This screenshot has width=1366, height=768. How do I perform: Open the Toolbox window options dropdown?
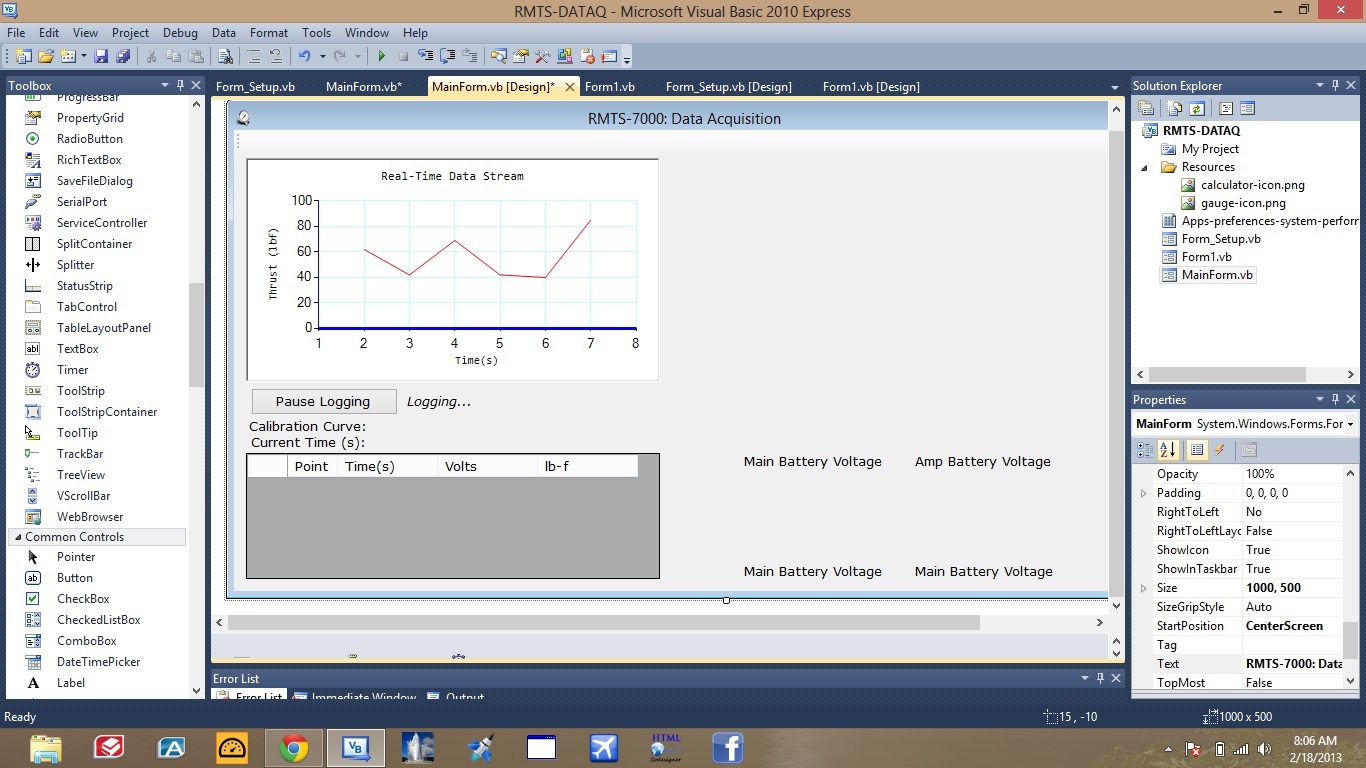coord(165,86)
